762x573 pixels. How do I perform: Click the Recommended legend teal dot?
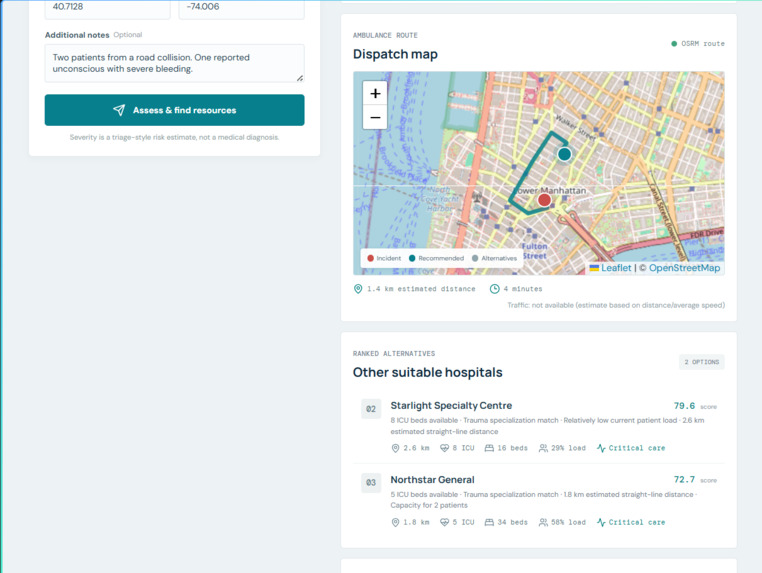pos(412,258)
